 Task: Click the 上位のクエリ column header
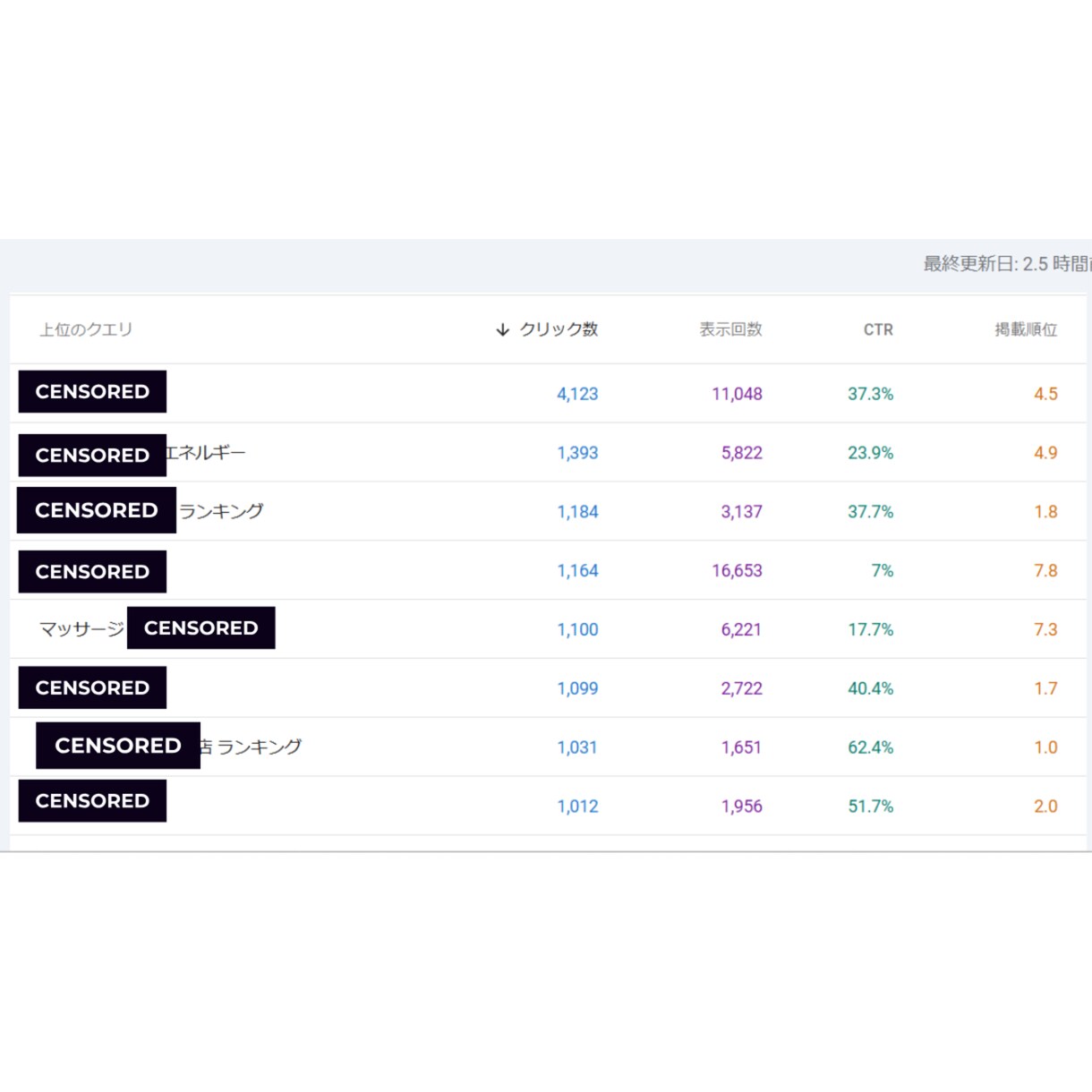pos(86,329)
